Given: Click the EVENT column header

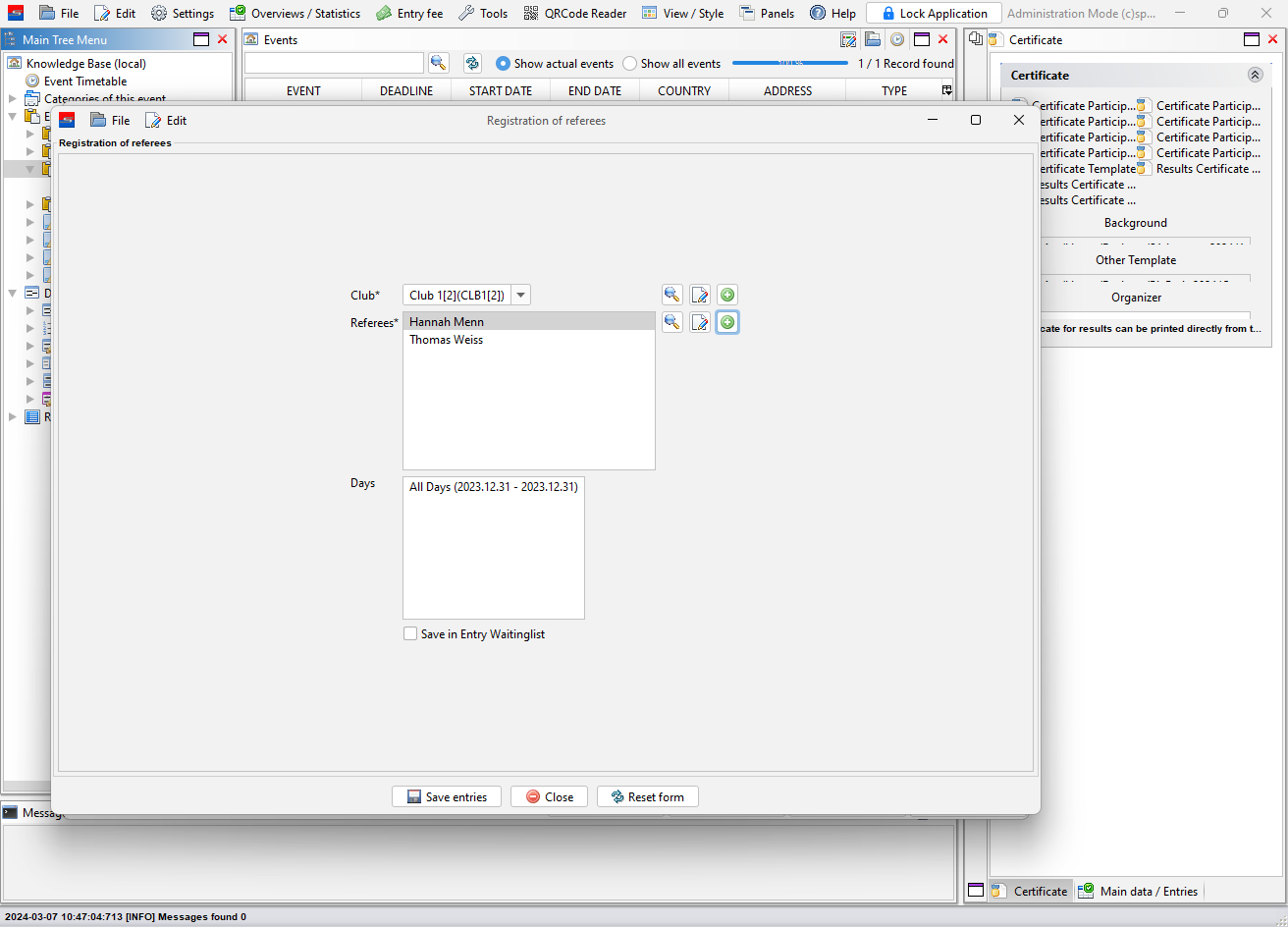Looking at the screenshot, I should 303,90.
